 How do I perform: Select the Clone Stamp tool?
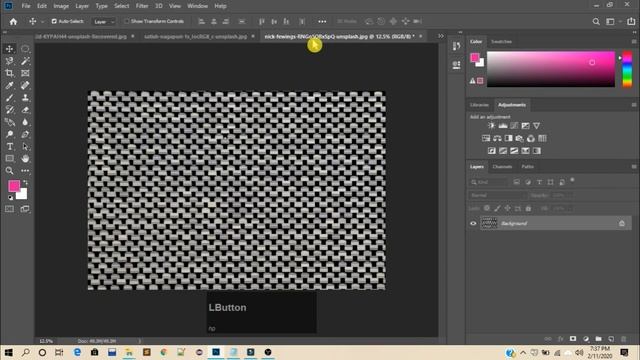[x=25, y=98]
